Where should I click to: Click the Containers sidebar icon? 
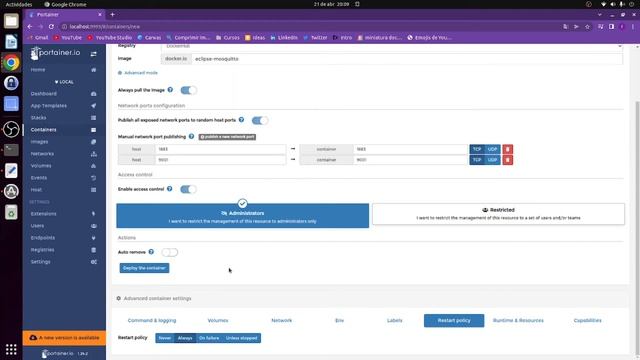93,130
